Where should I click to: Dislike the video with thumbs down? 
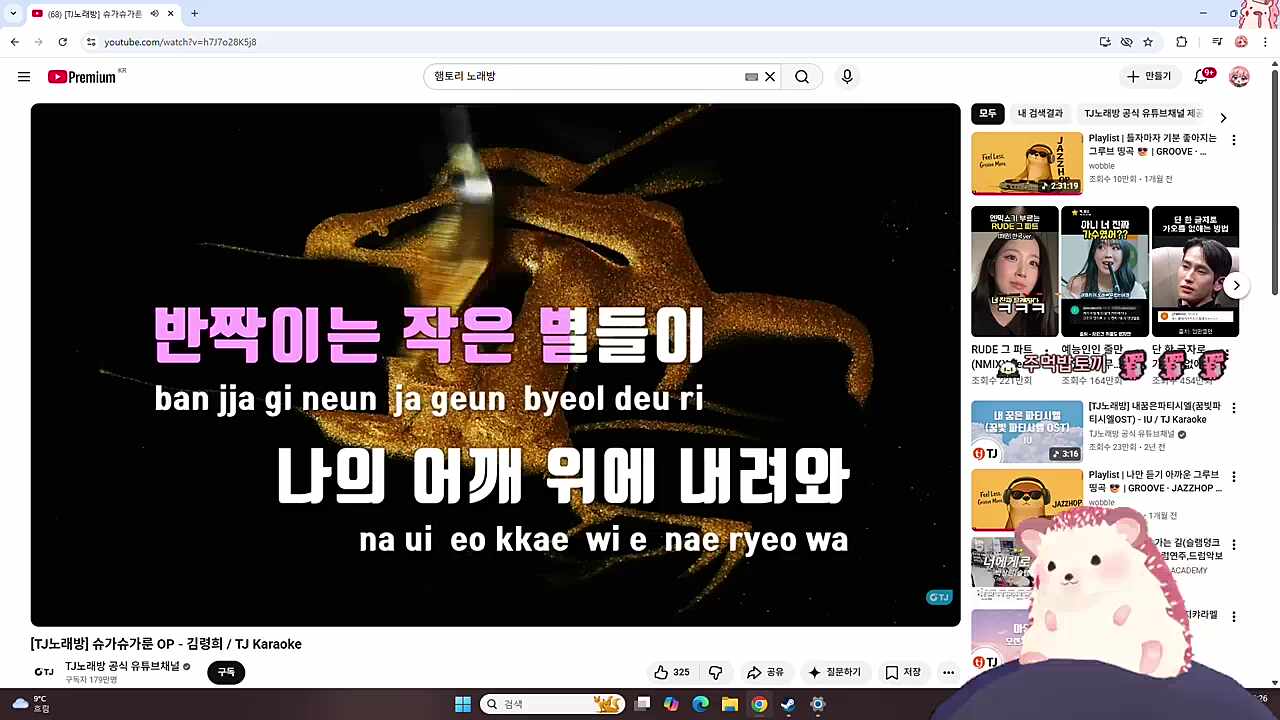point(715,673)
